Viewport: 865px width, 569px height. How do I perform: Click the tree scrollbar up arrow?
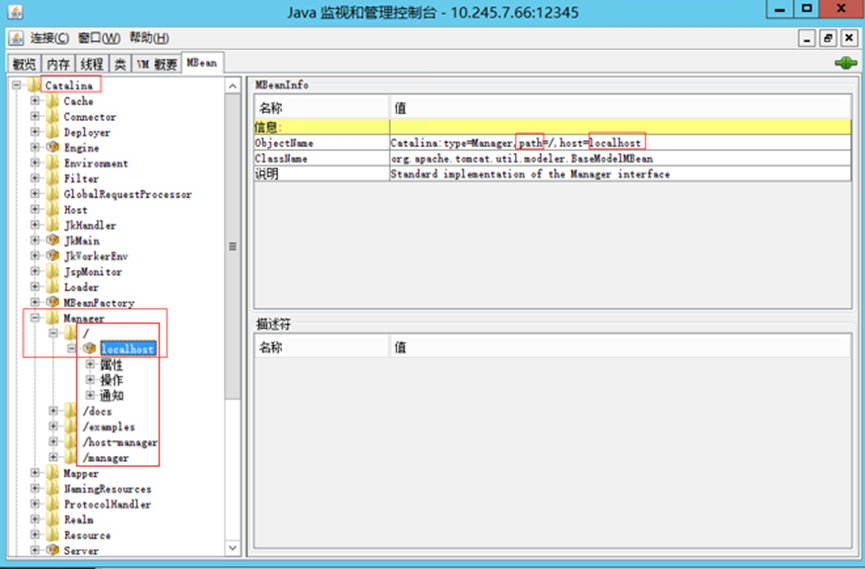coord(233,86)
